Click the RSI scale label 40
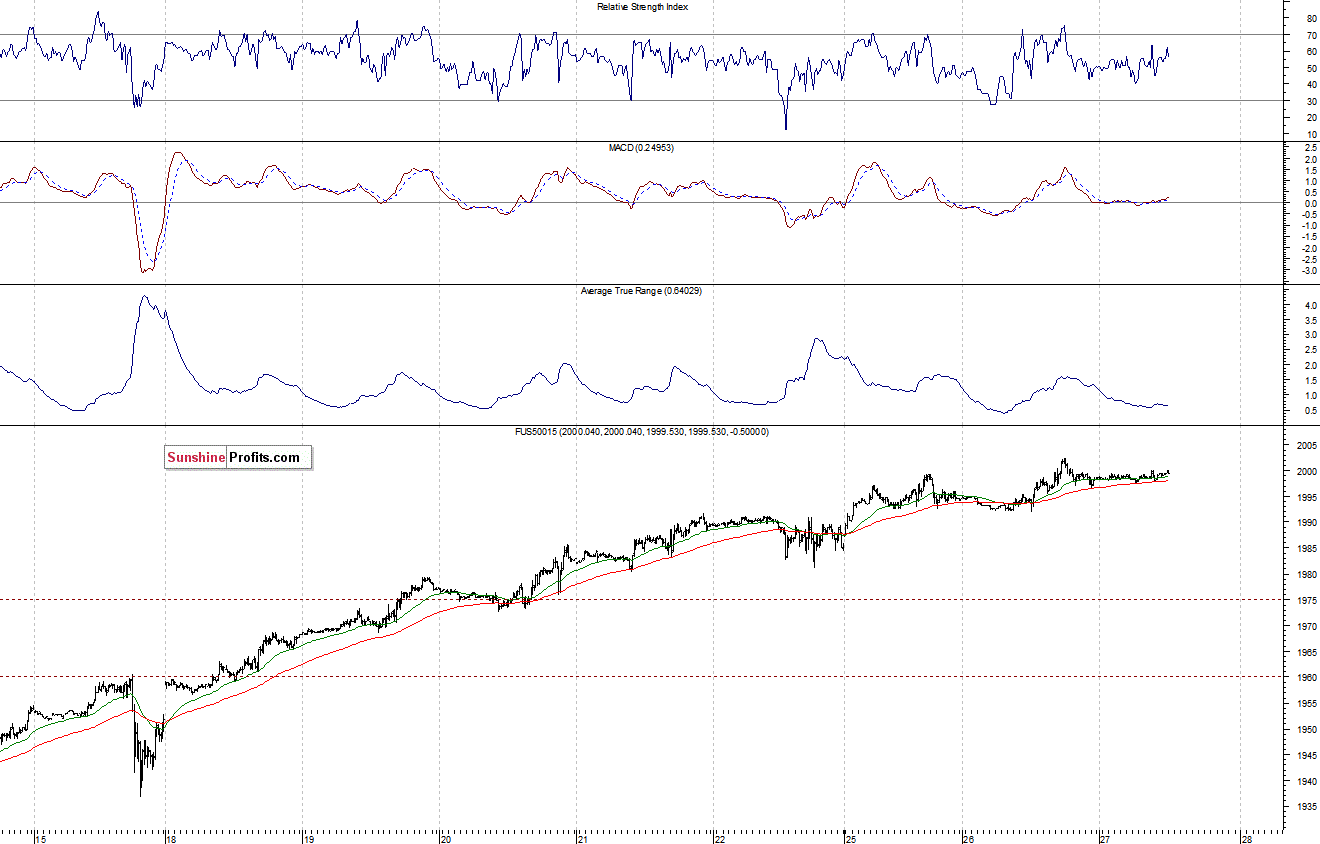Screen dimensions: 1320x844 [x=1311, y=84]
